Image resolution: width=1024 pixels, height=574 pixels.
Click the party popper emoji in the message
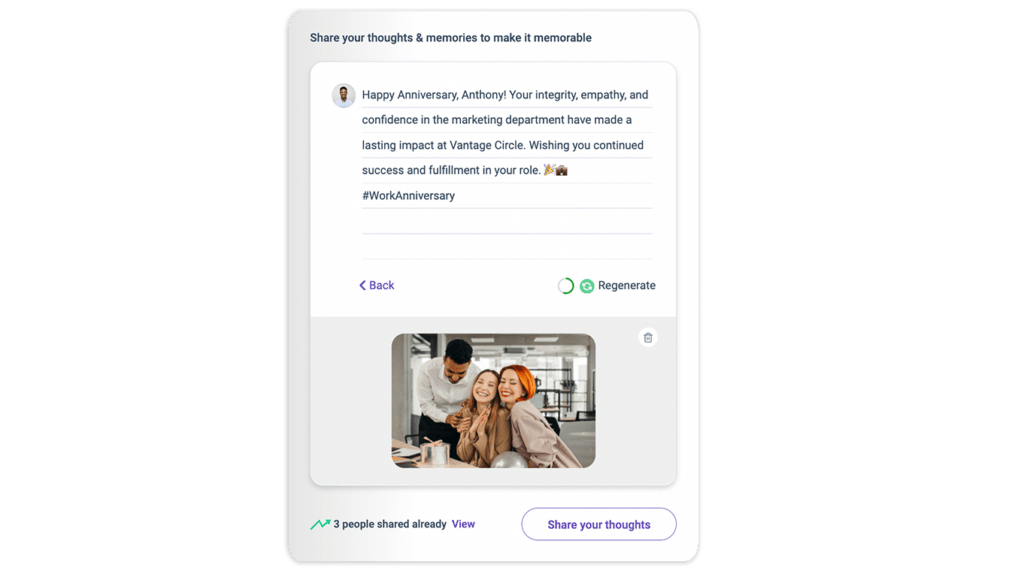549,170
